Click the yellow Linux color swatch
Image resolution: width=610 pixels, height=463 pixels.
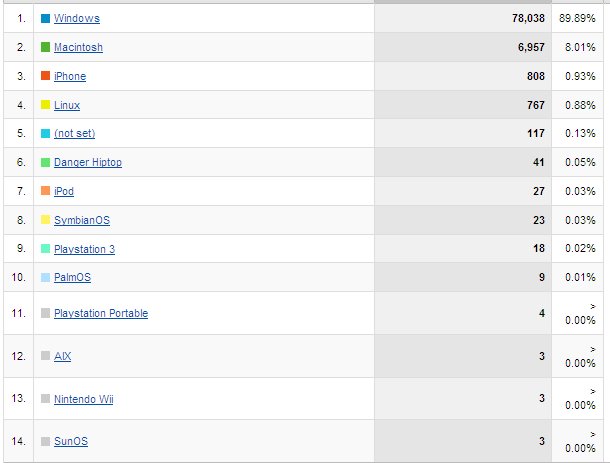[x=46, y=105]
